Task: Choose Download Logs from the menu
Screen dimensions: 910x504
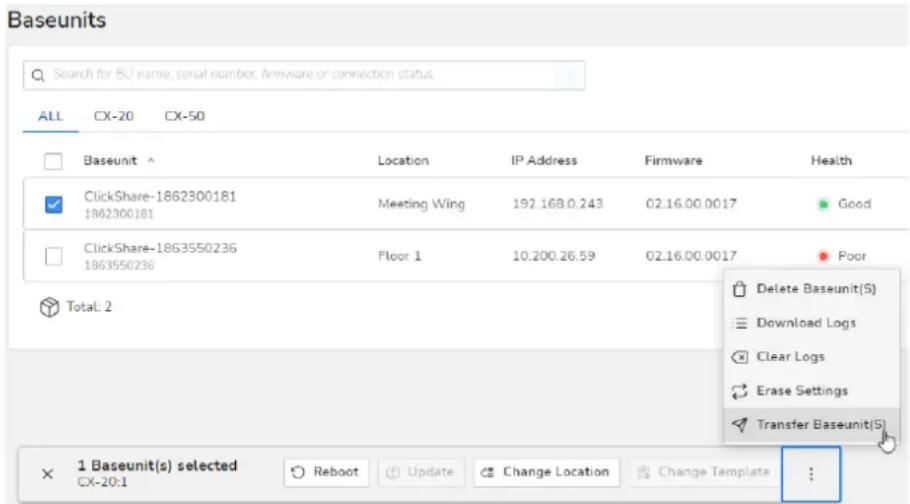Action: (811, 323)
